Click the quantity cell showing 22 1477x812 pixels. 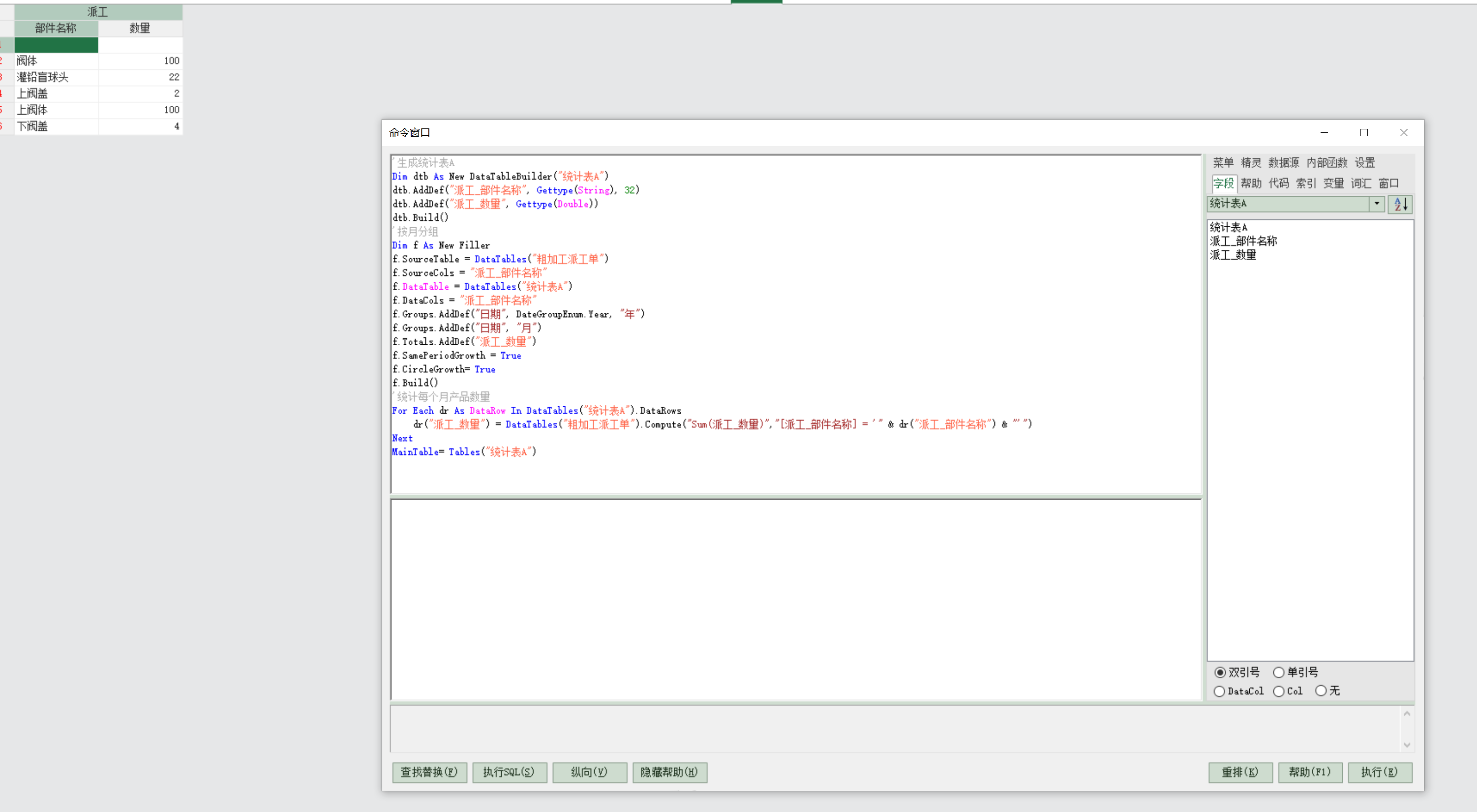pos(140,77)
